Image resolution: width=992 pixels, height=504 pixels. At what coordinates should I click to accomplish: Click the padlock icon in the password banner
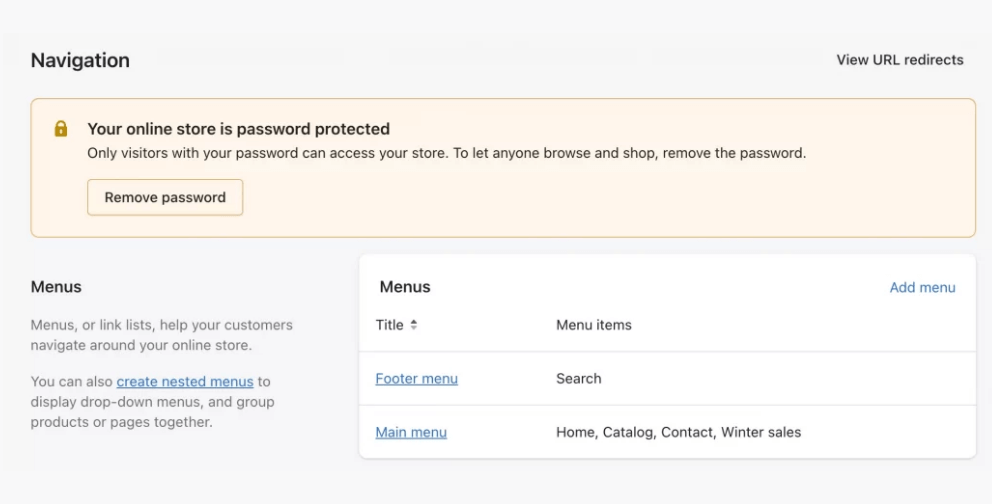pyautogui.click(x=61, y=129)
